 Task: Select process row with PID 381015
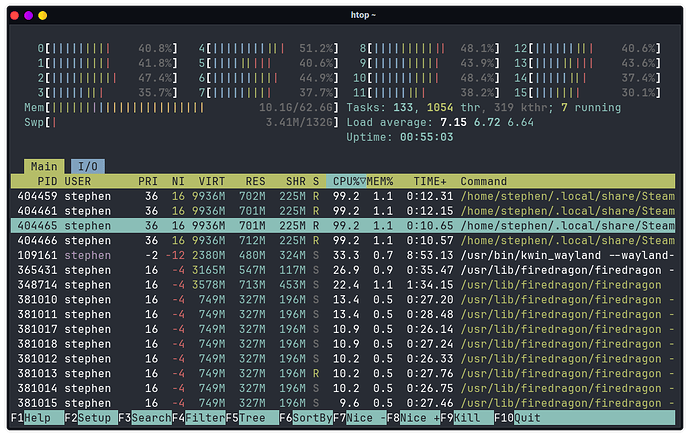pyautogui.click(x=343, y=403)
